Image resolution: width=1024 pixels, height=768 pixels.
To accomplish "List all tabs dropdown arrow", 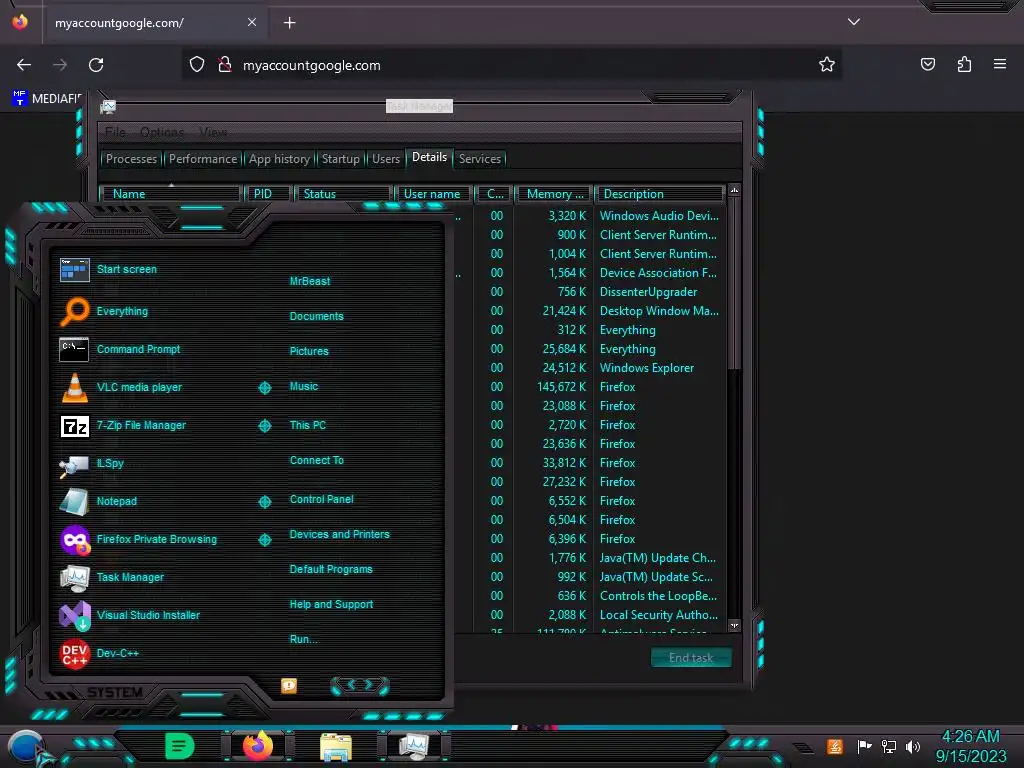I will (854, 22).
